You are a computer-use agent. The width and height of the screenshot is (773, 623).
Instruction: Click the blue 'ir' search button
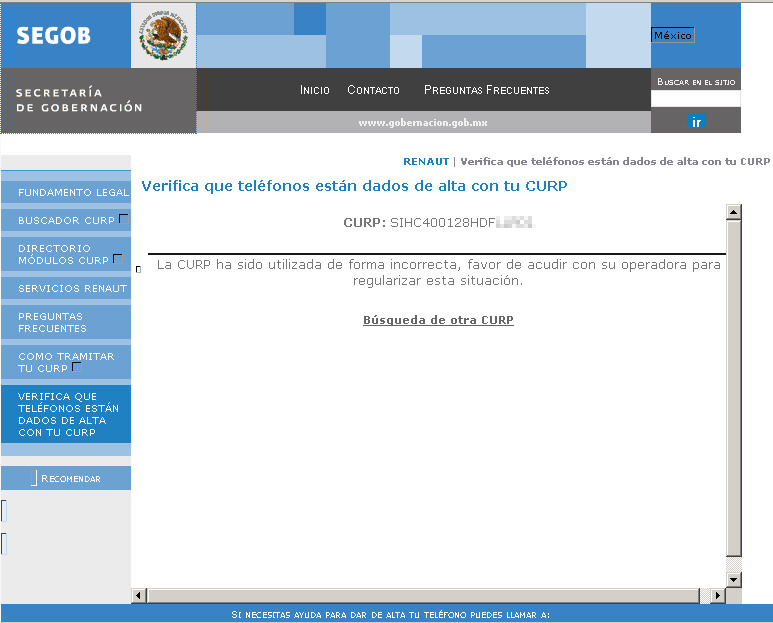[x=696, y=121]
